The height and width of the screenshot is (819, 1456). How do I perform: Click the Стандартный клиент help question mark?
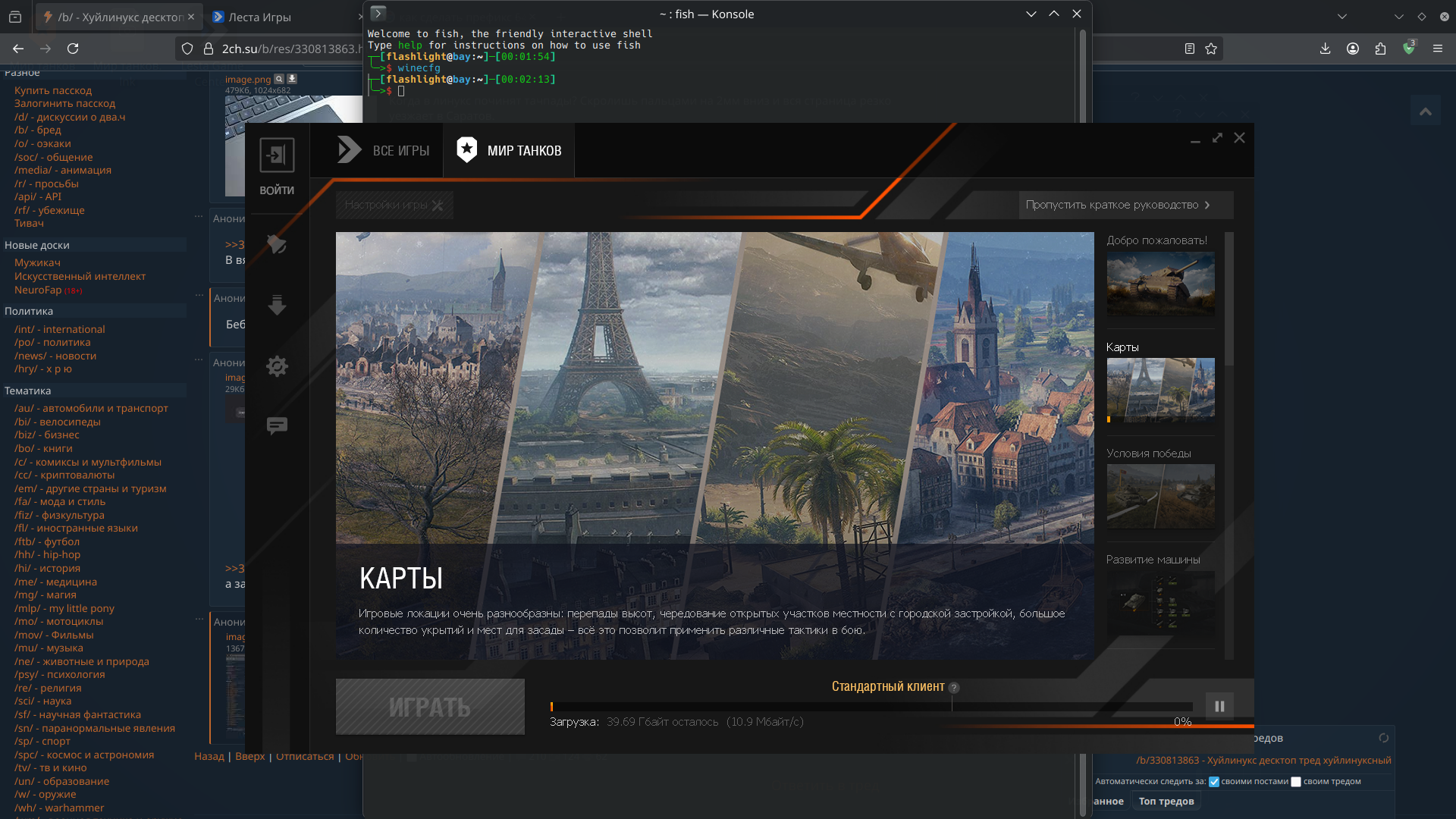[x=954, y=688]
